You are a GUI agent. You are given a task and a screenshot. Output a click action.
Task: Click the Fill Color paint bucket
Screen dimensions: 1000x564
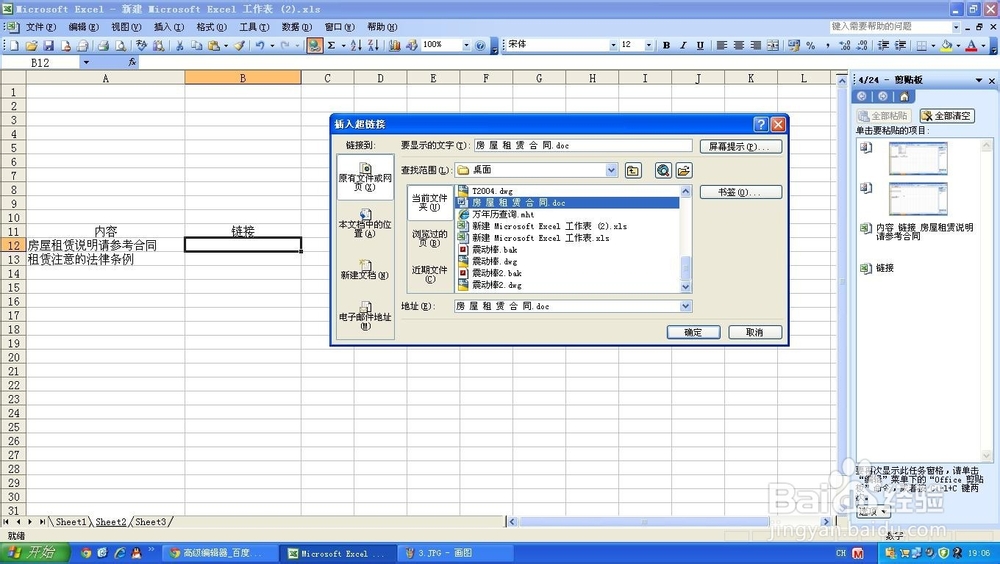click(x=947, y=45)
